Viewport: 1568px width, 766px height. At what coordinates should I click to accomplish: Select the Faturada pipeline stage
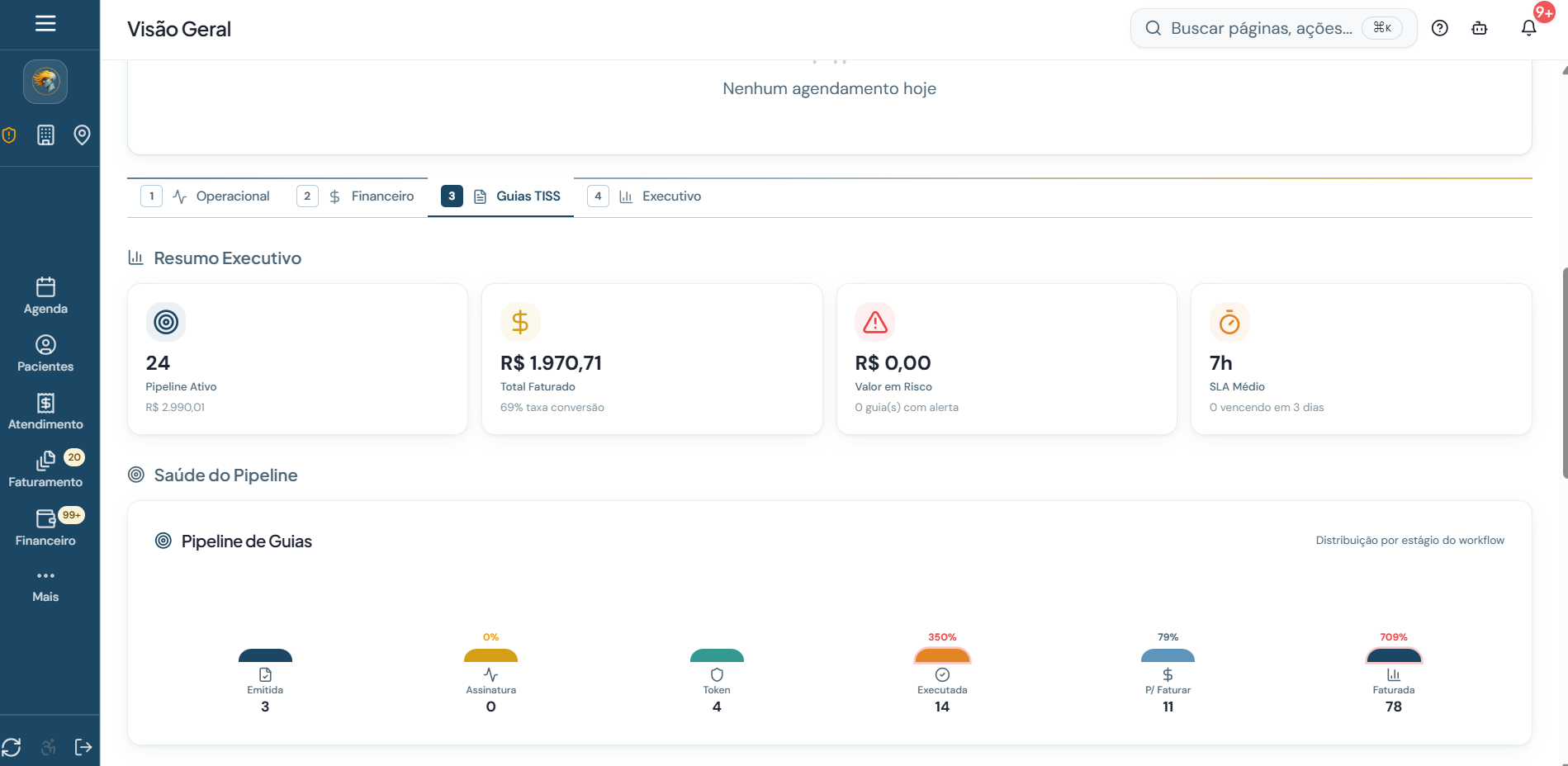pyautogui.click(x=1394, y=675)
